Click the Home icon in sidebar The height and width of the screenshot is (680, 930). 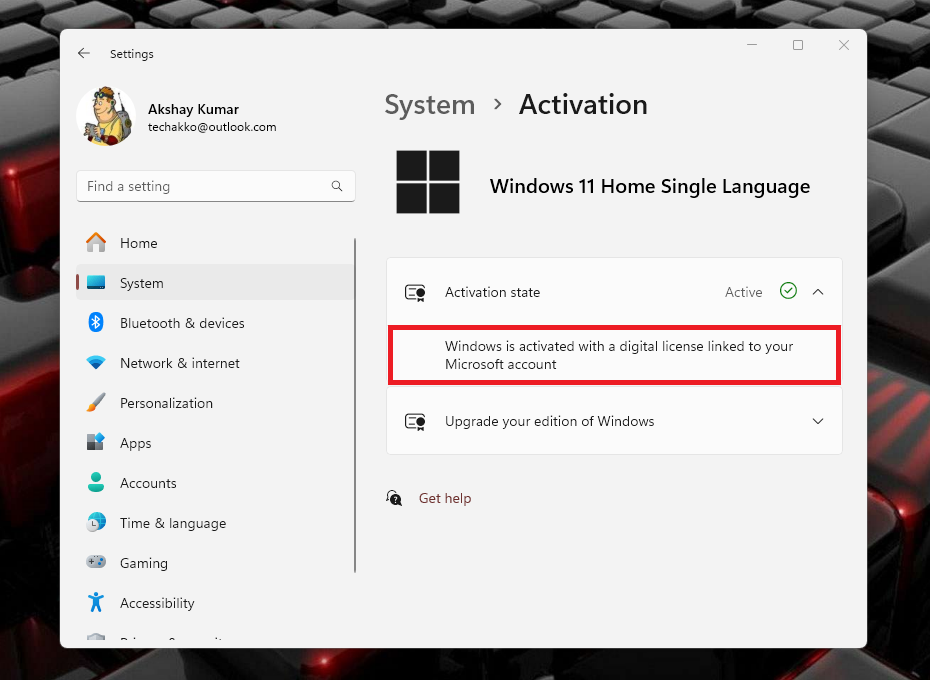96,243
